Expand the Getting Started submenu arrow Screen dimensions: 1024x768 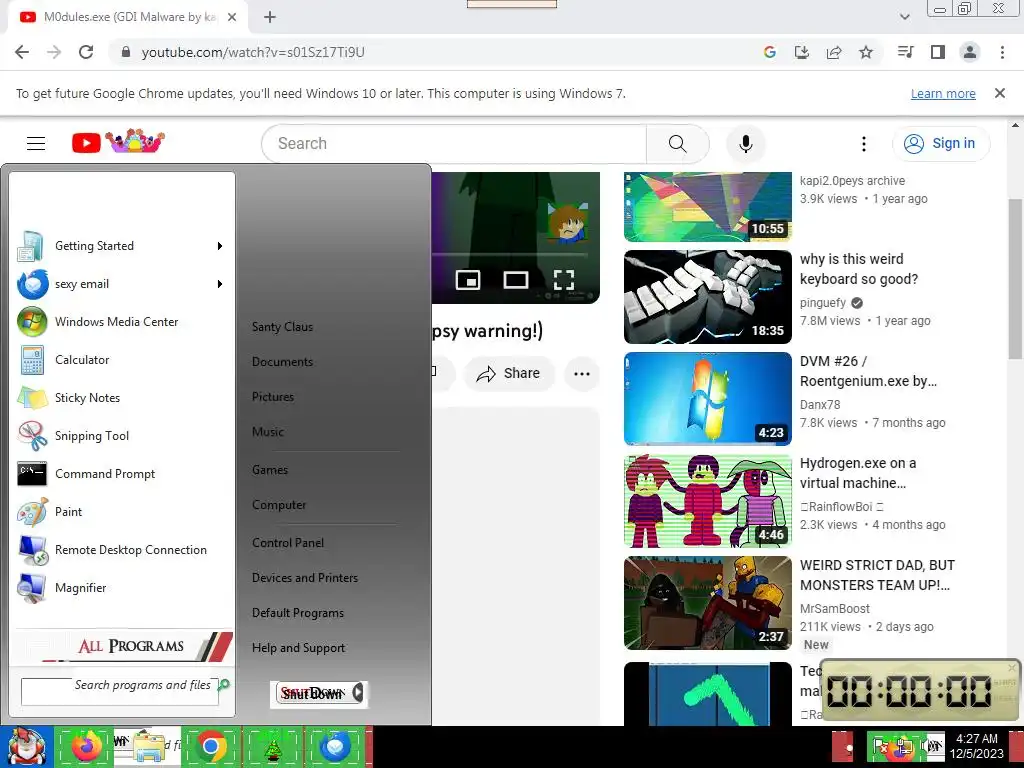click(220, 246)
